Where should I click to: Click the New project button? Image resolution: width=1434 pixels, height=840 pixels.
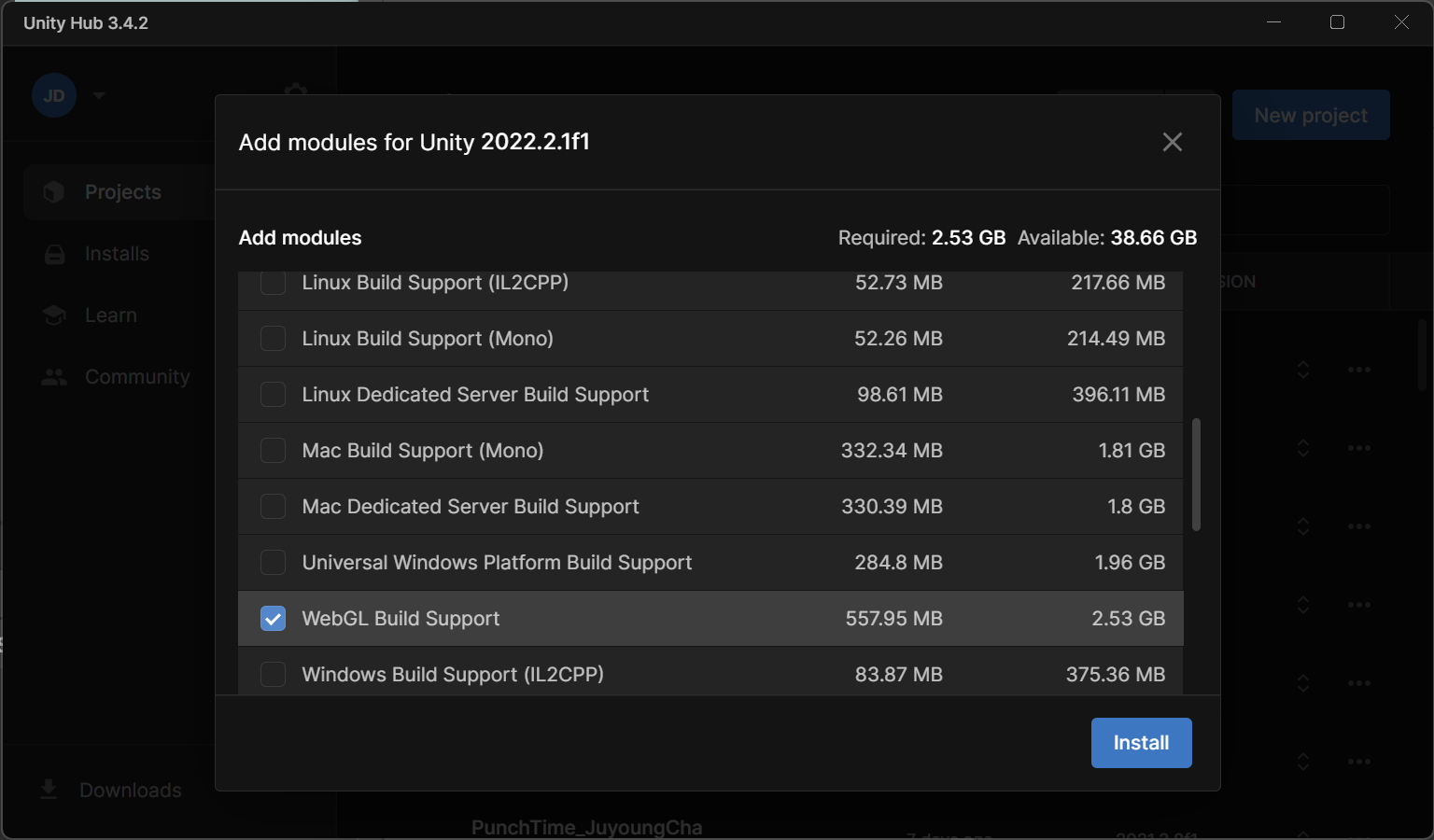[1311, 115]
